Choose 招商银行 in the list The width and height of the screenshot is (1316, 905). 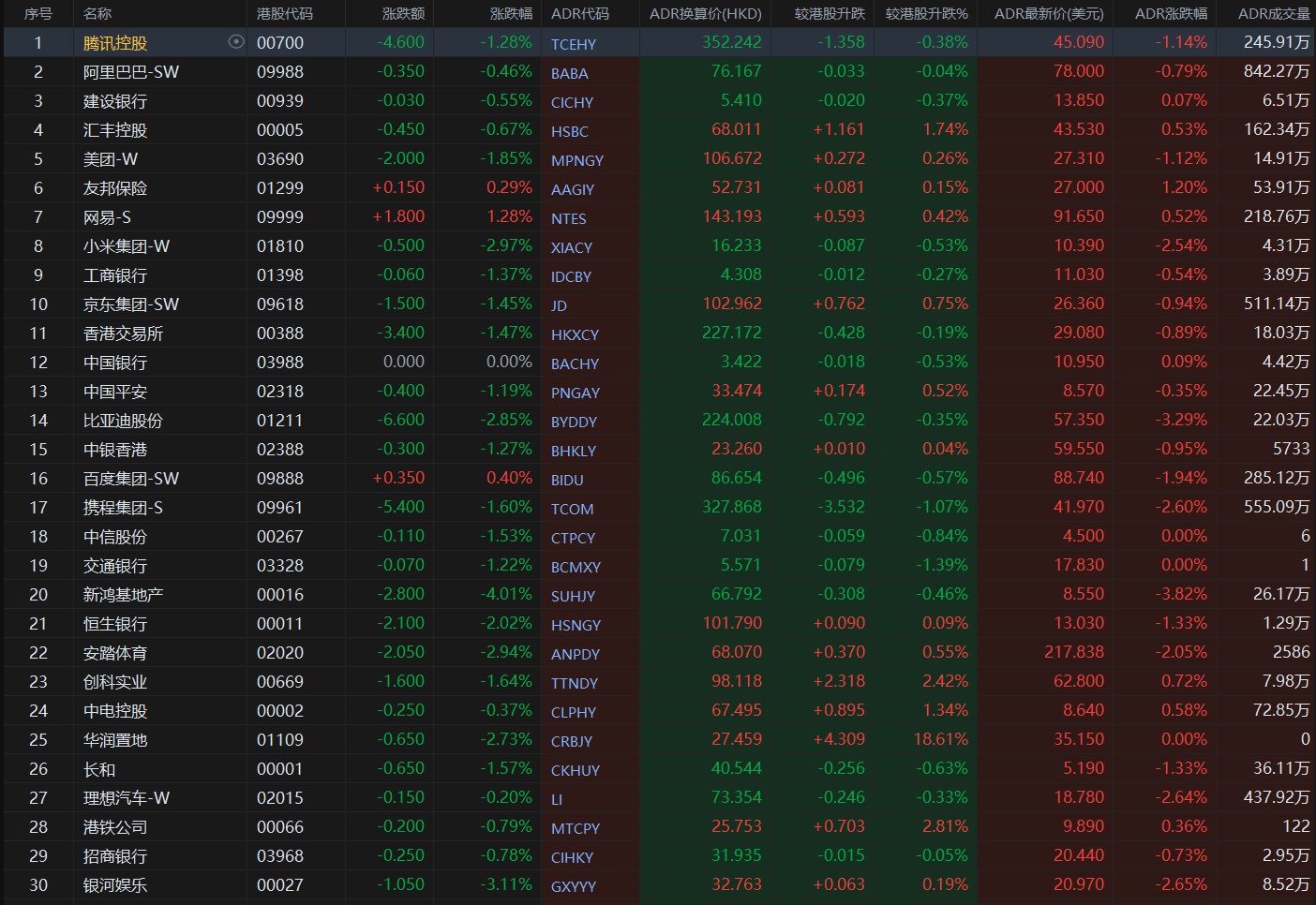(x=115, y=856)
